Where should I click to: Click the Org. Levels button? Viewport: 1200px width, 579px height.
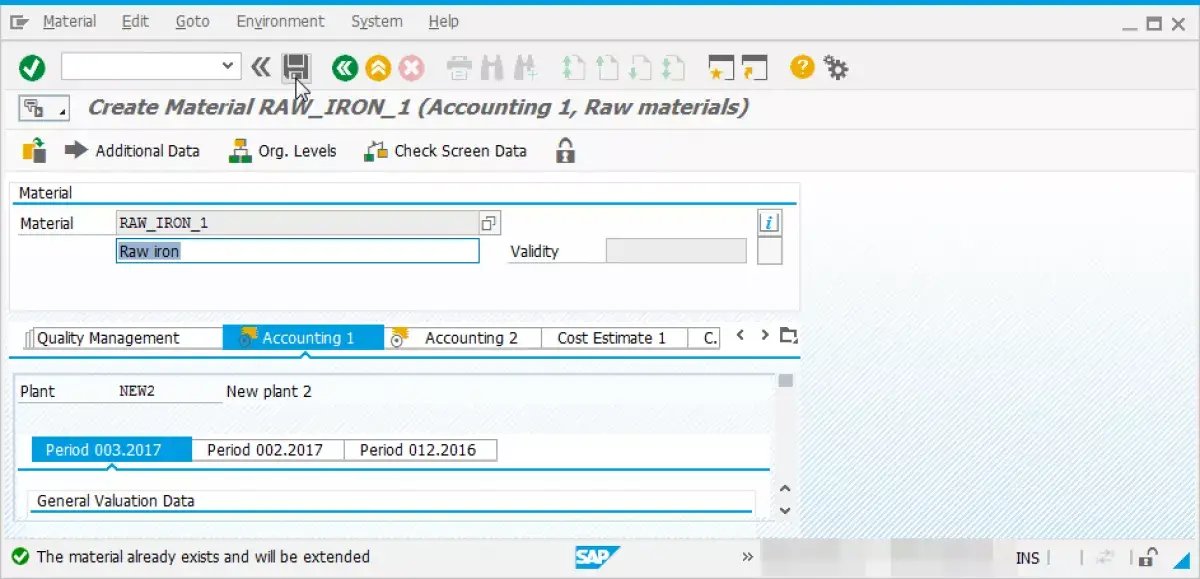click(x=283, y=151)
